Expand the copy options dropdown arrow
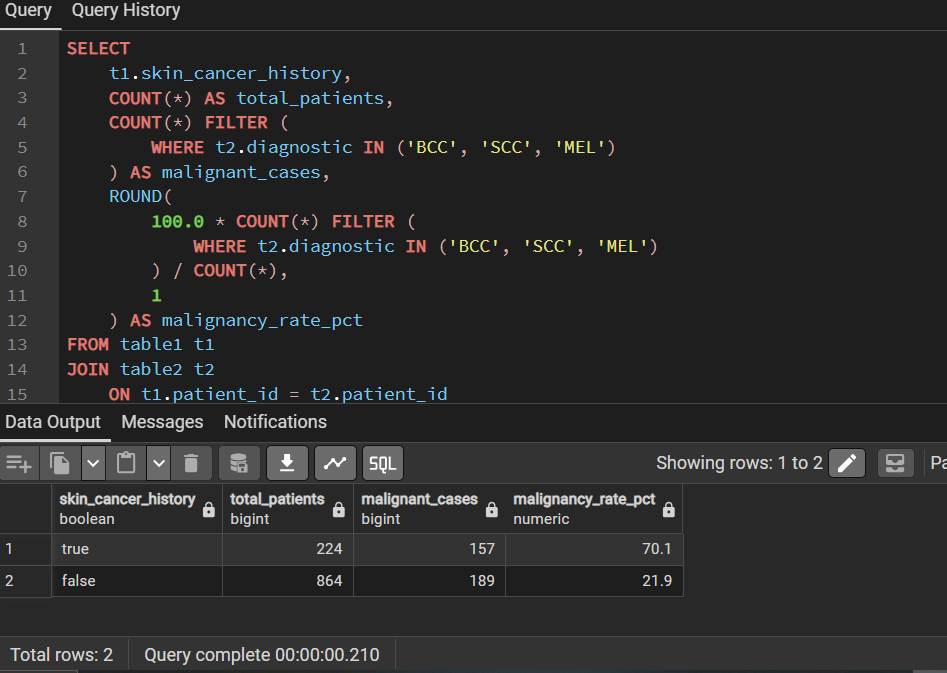The height and width of the screenshot is (673, 947). tap(93, 463)
